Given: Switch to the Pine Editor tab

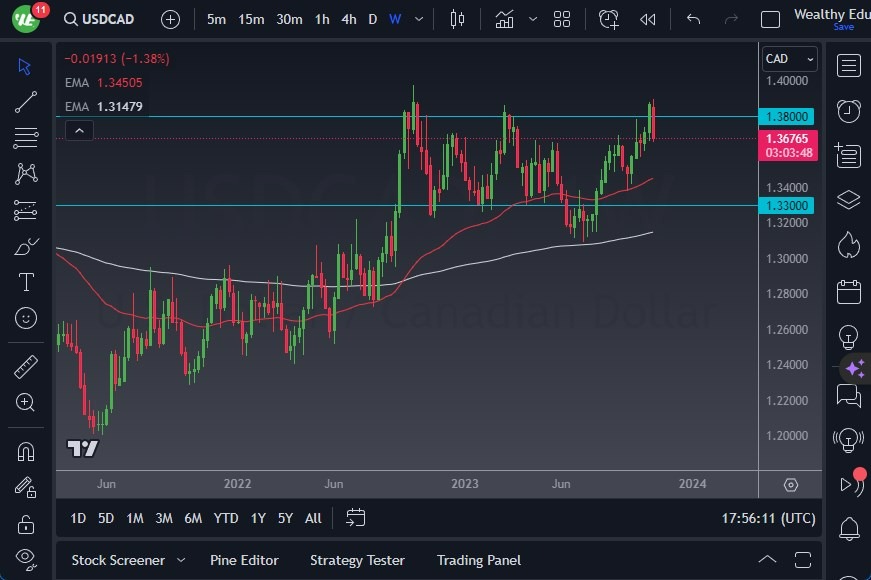Looking at the screenshot, I should click(244, 560).
